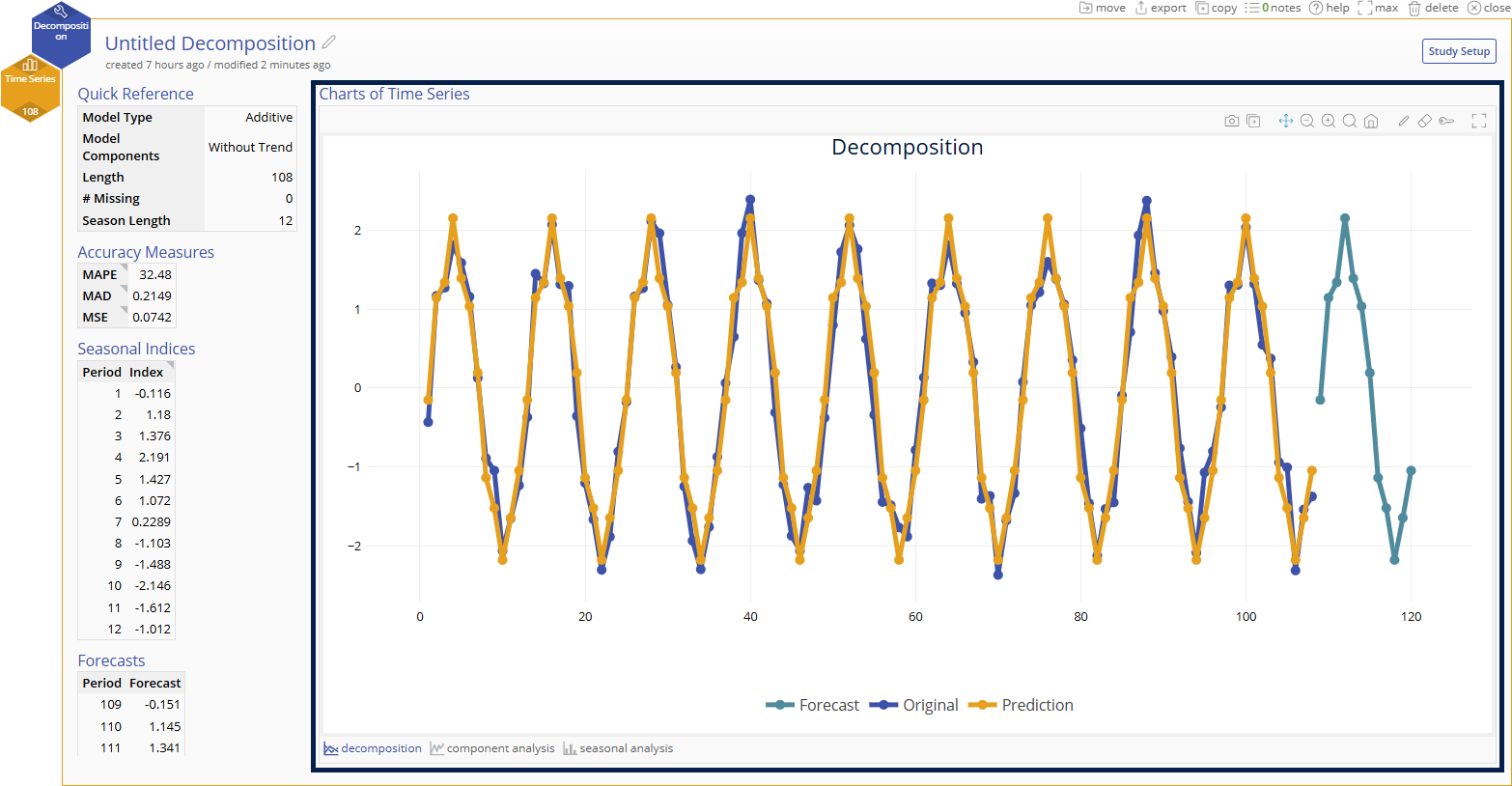Export the study from the top bar

1161,8
